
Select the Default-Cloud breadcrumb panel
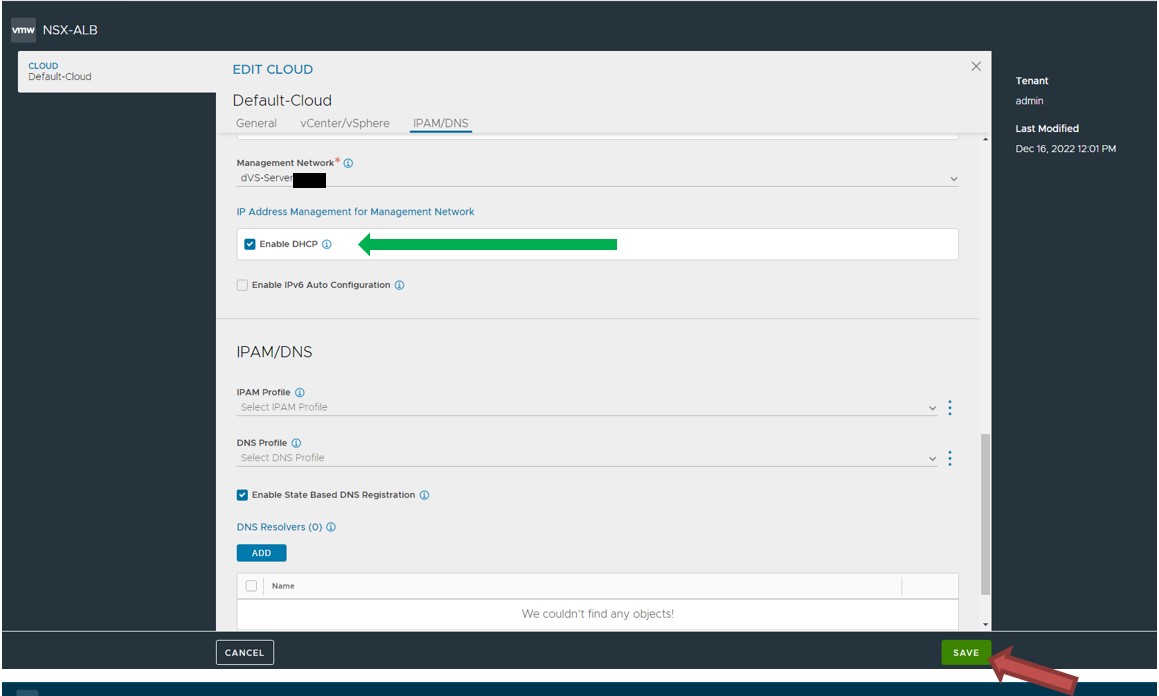[x=117, y=72]
